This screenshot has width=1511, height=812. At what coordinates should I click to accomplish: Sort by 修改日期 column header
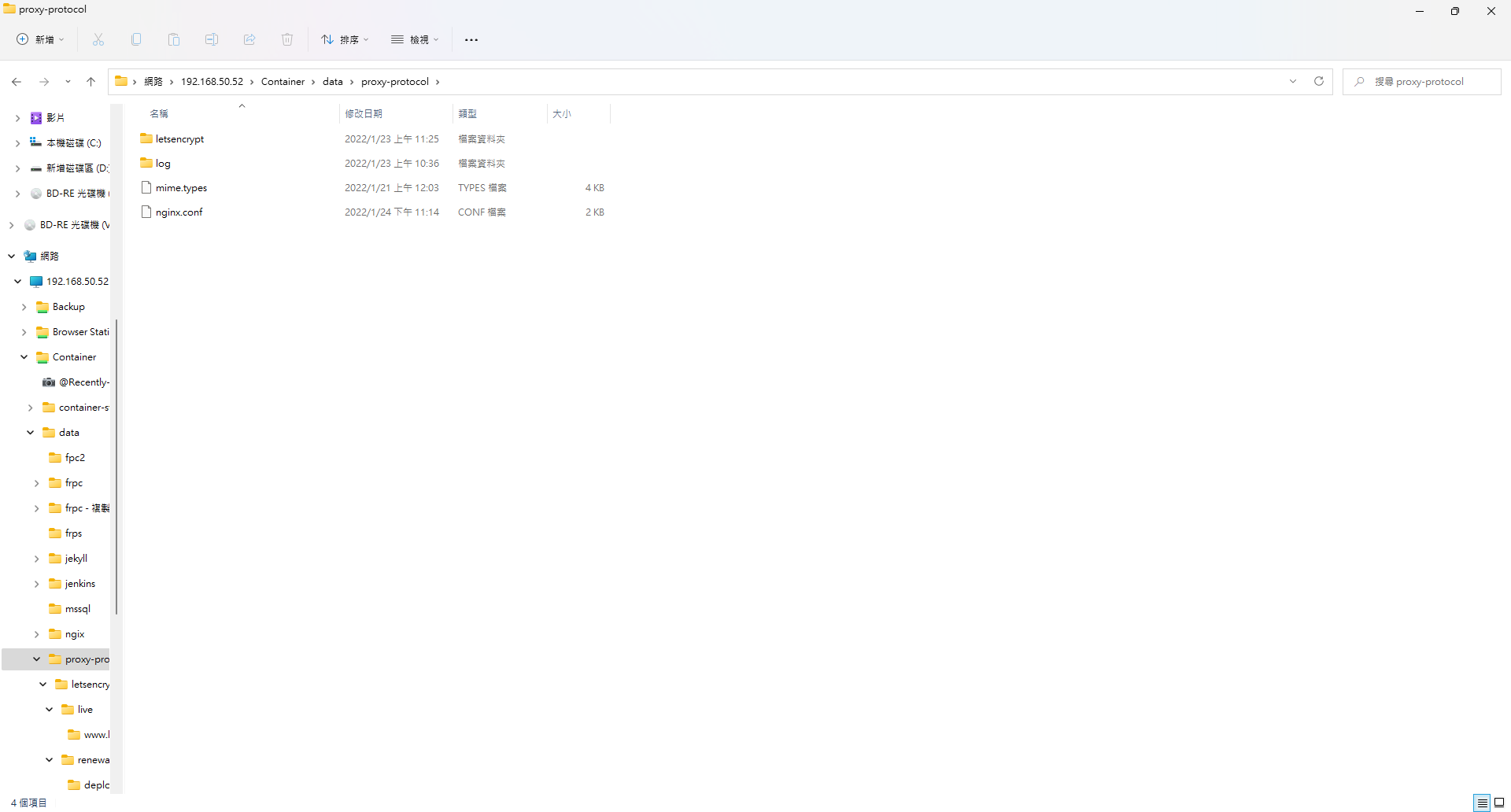pyautogui.click(x=364, y=114)
